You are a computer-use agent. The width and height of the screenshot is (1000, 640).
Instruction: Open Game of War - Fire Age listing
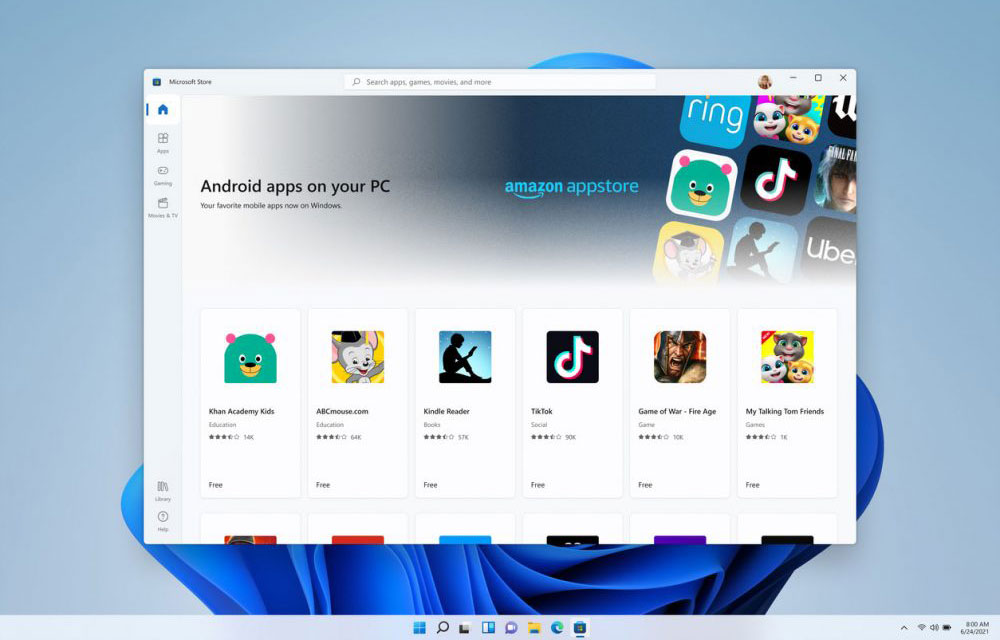(680, 402)
